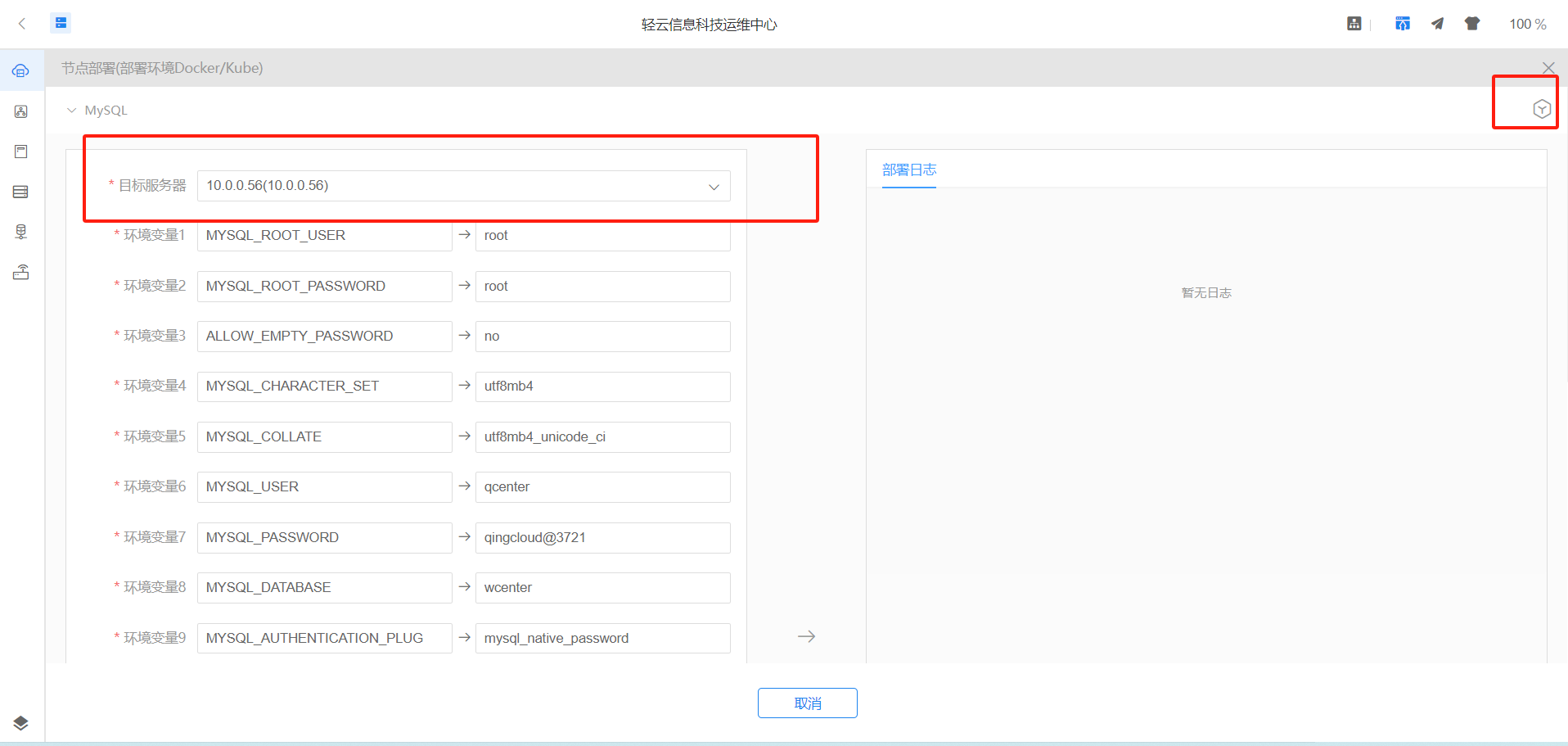This screenshot has height=746, width=1568.
Task: Edit the qingcloud@3721 value field
Action: click(x=602, y=538)
